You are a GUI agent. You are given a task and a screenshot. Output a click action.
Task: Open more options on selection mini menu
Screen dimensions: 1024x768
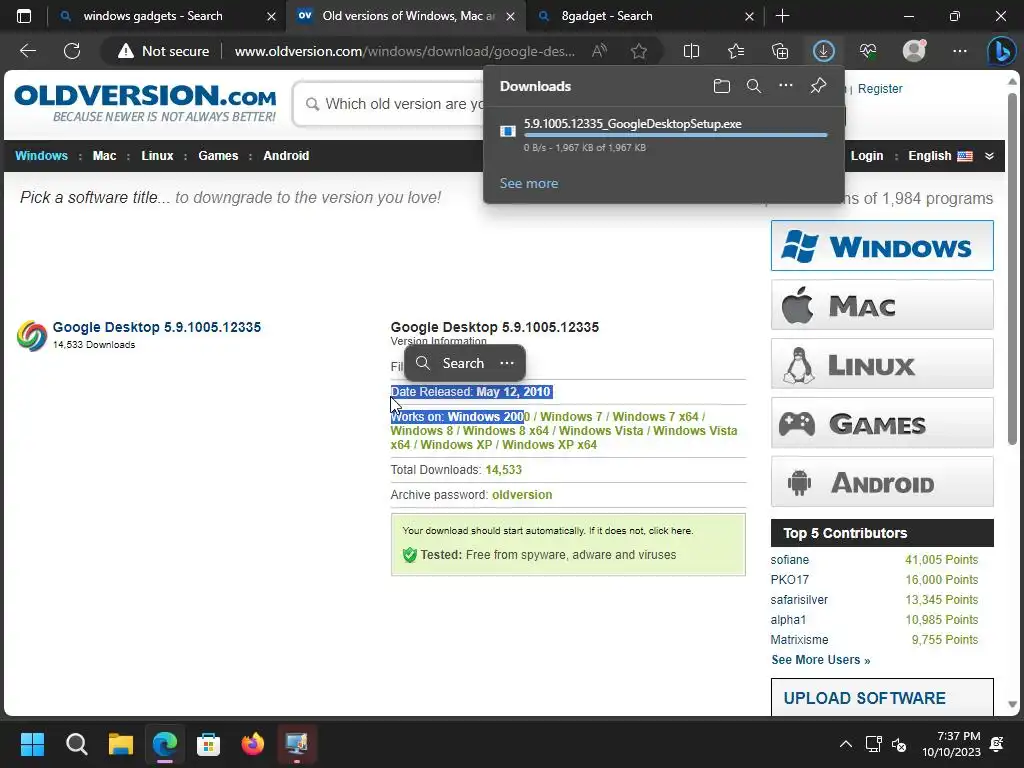click(x=507, y=363)
